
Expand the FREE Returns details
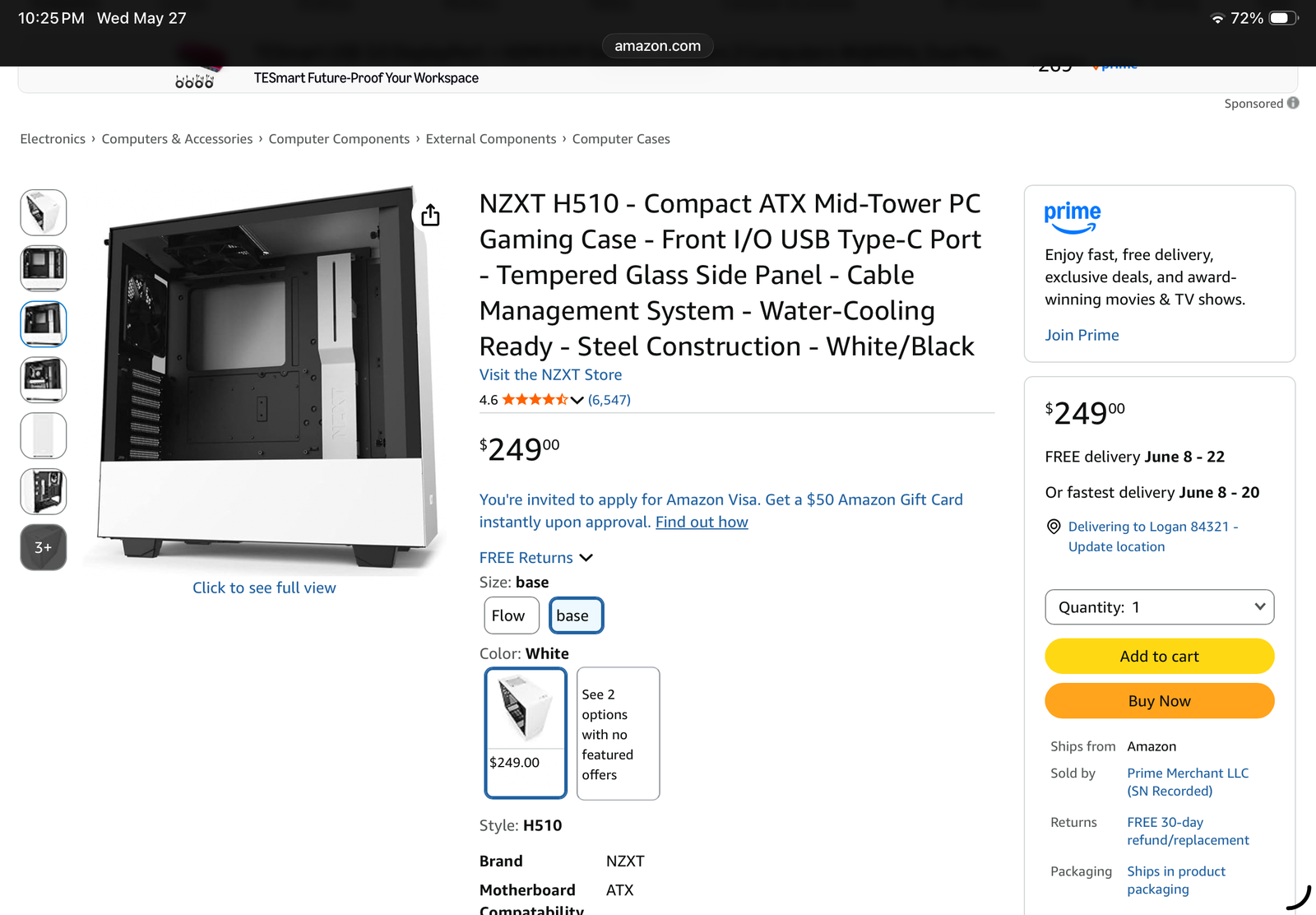(x=536, y=557)
